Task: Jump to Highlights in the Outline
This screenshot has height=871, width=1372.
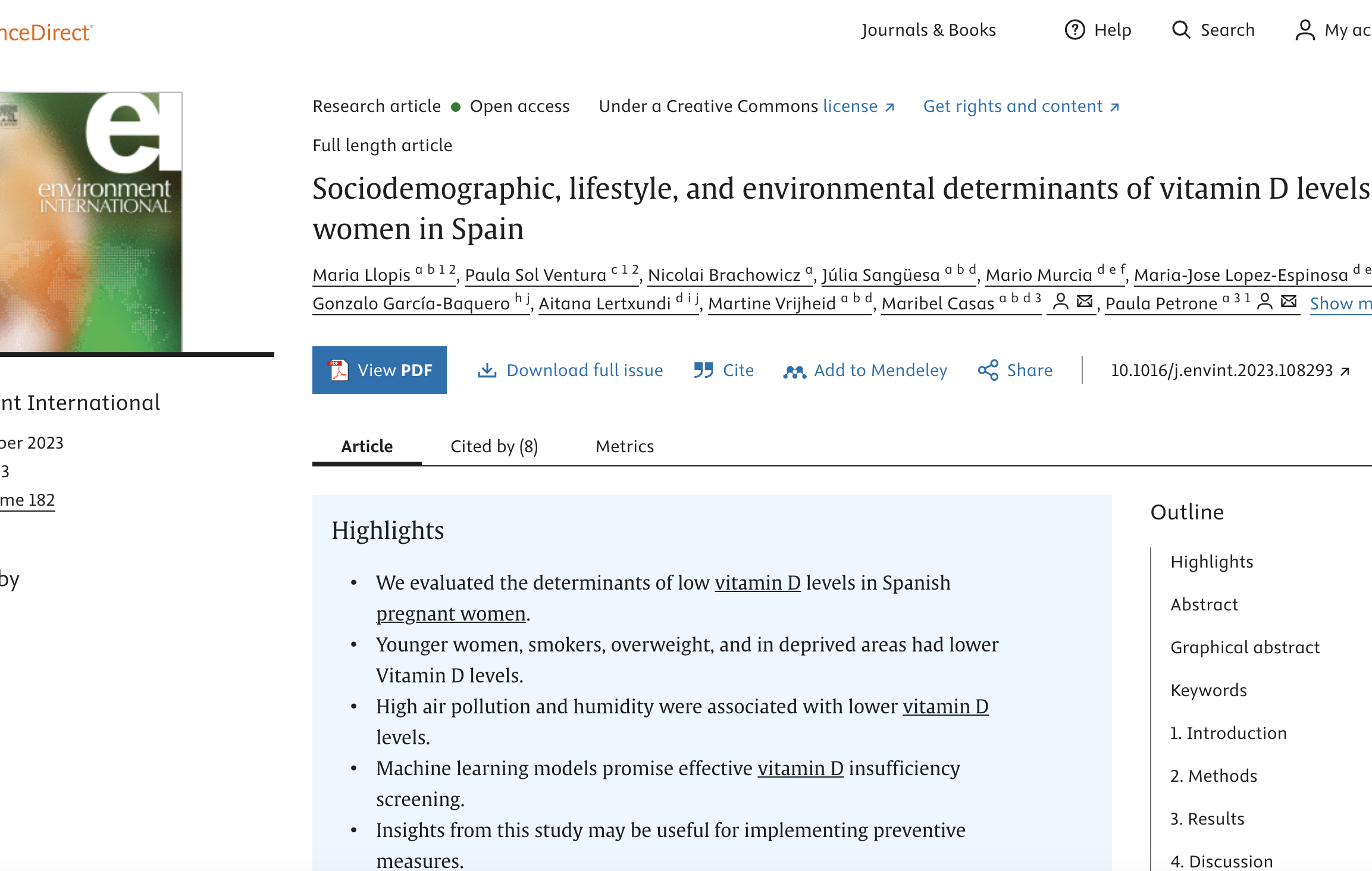Action: 1212,562
